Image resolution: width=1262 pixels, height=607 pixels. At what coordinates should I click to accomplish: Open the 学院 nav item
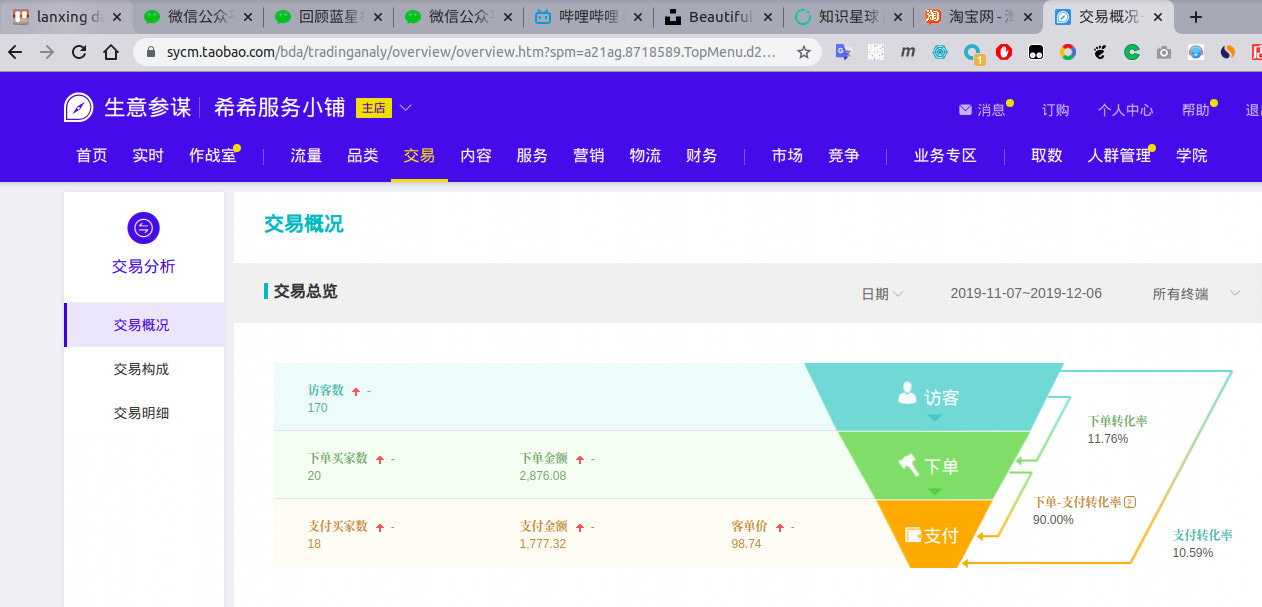[1192, 155]
